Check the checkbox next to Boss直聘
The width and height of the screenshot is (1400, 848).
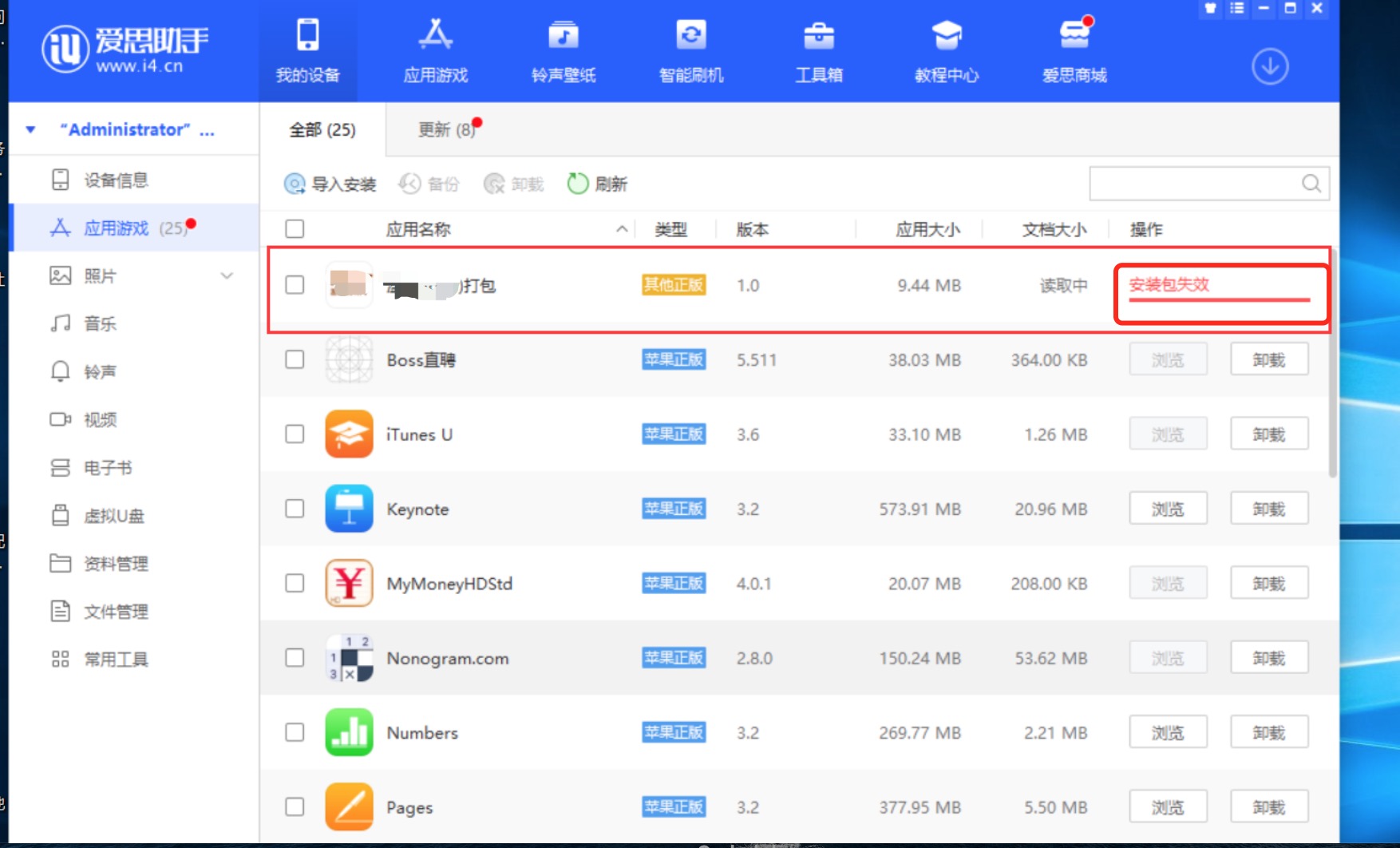click(x=294, y=359)
